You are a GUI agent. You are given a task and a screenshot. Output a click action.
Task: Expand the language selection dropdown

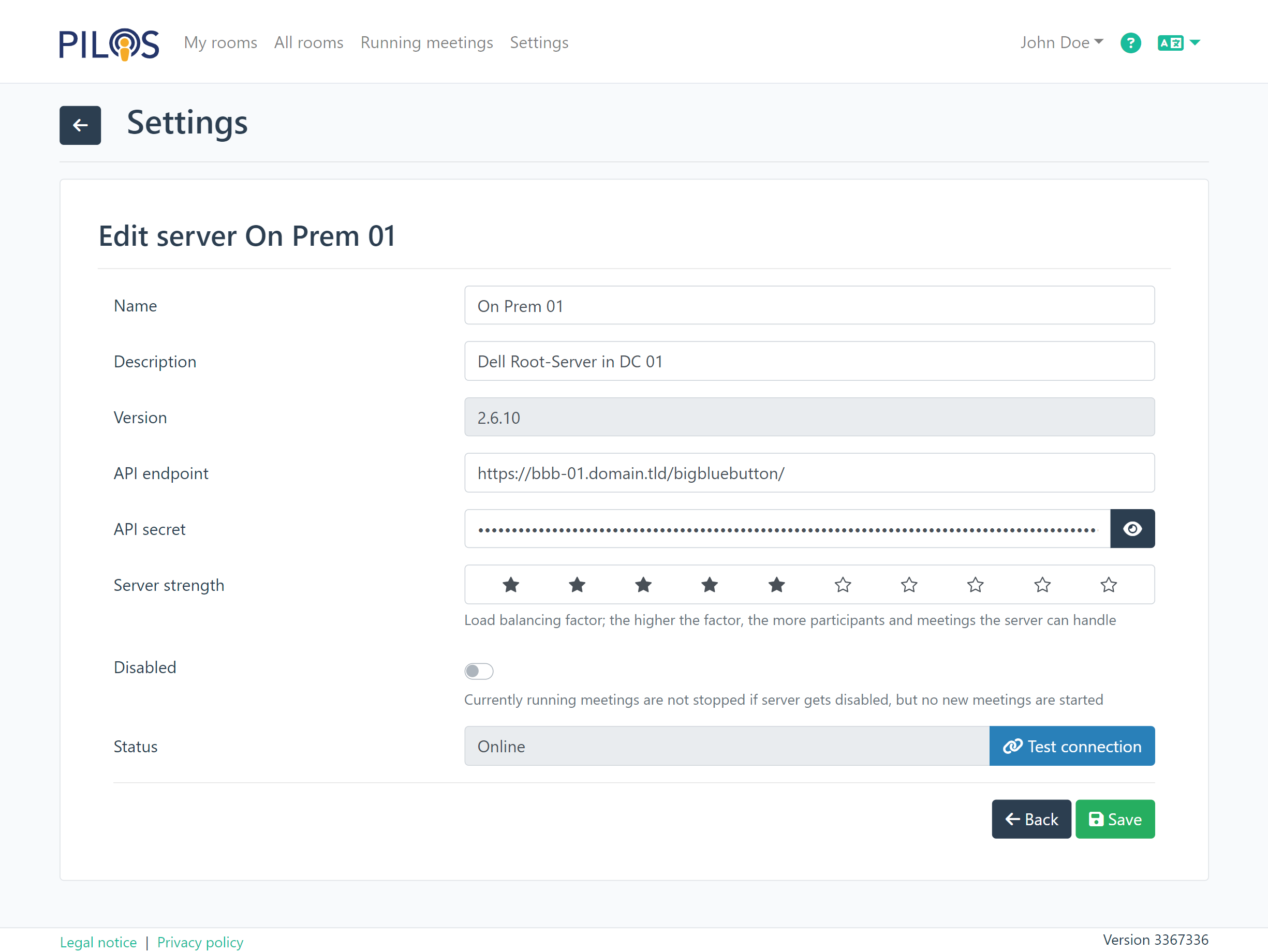tap(1195, 42)
